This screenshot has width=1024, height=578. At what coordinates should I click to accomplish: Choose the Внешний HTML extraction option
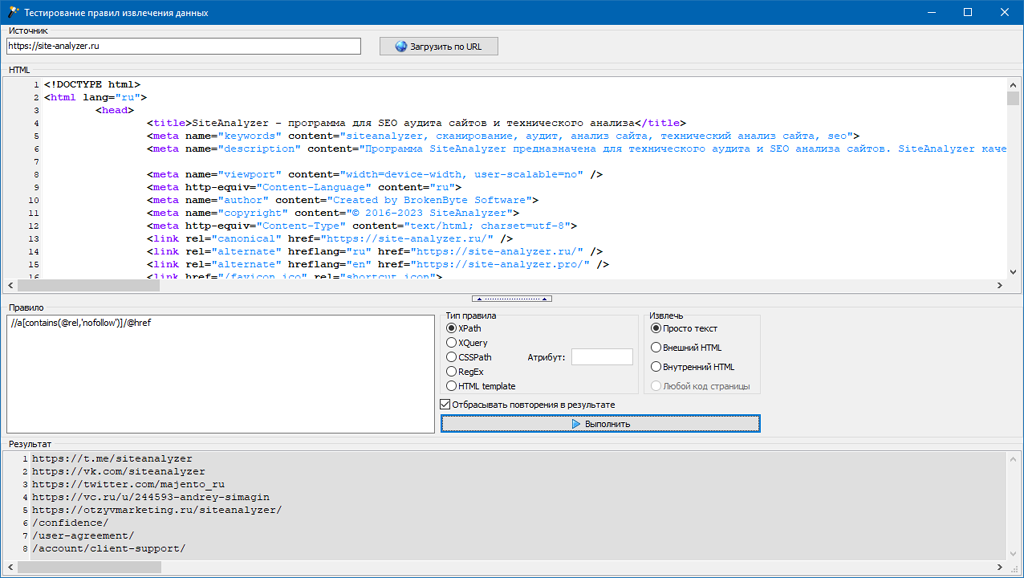686,347
